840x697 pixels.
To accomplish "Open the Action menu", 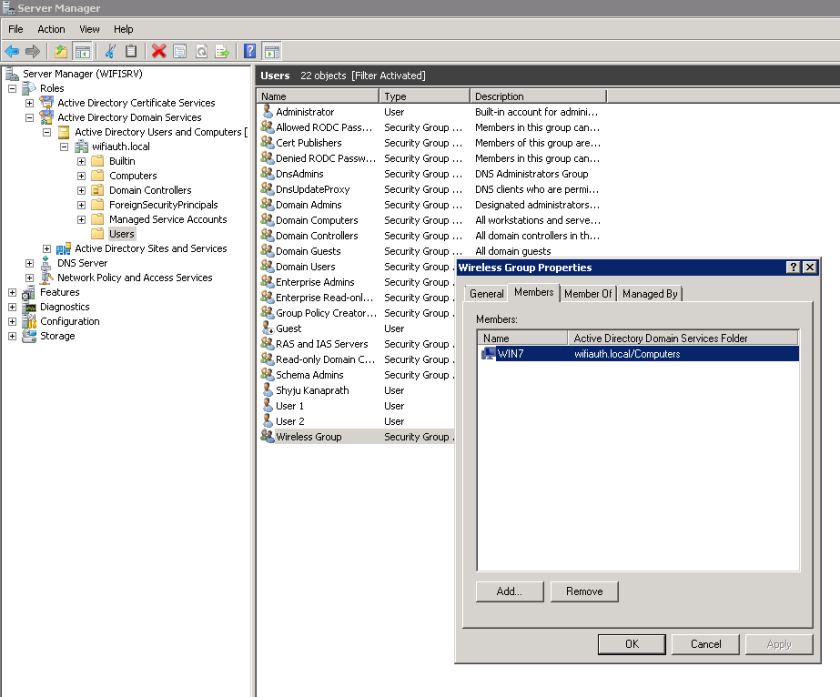I will [x=51, y=29].
